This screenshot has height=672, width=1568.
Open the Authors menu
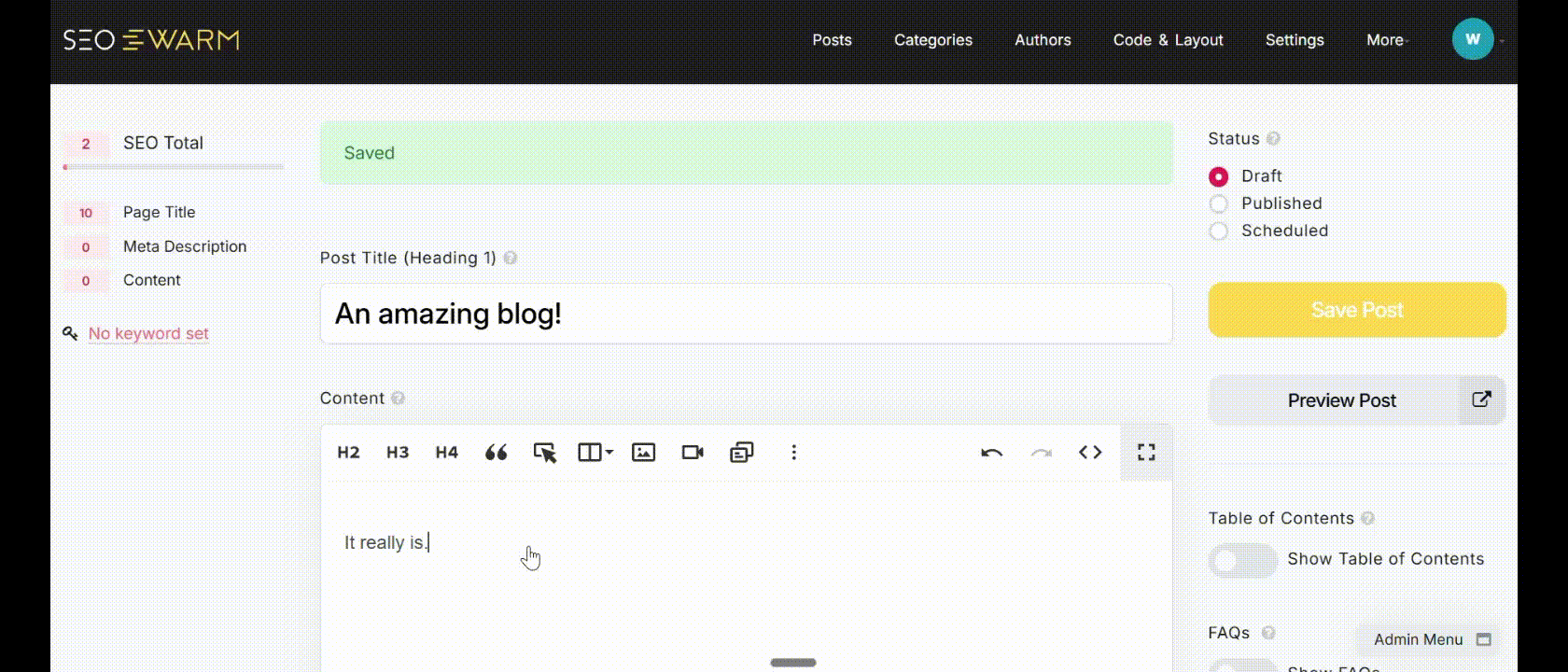coord(1043,40)
